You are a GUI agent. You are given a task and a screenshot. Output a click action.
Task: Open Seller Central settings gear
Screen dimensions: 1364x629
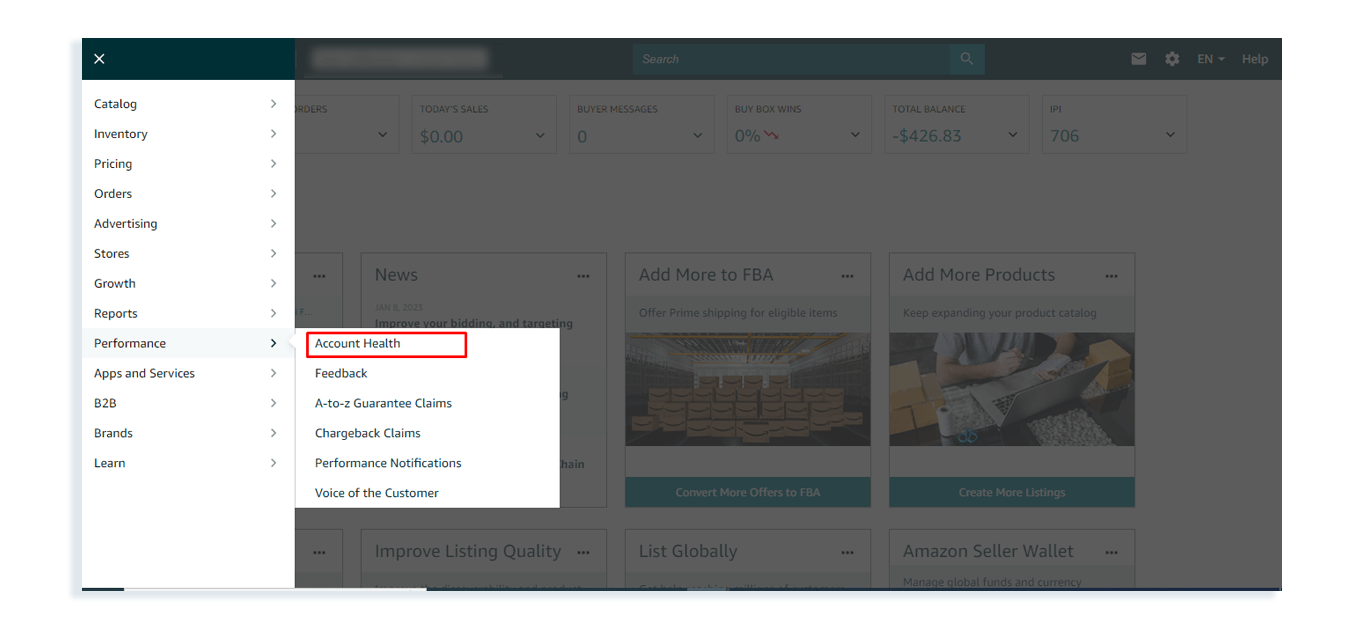pyautogui.click(x=1171, y=58)
